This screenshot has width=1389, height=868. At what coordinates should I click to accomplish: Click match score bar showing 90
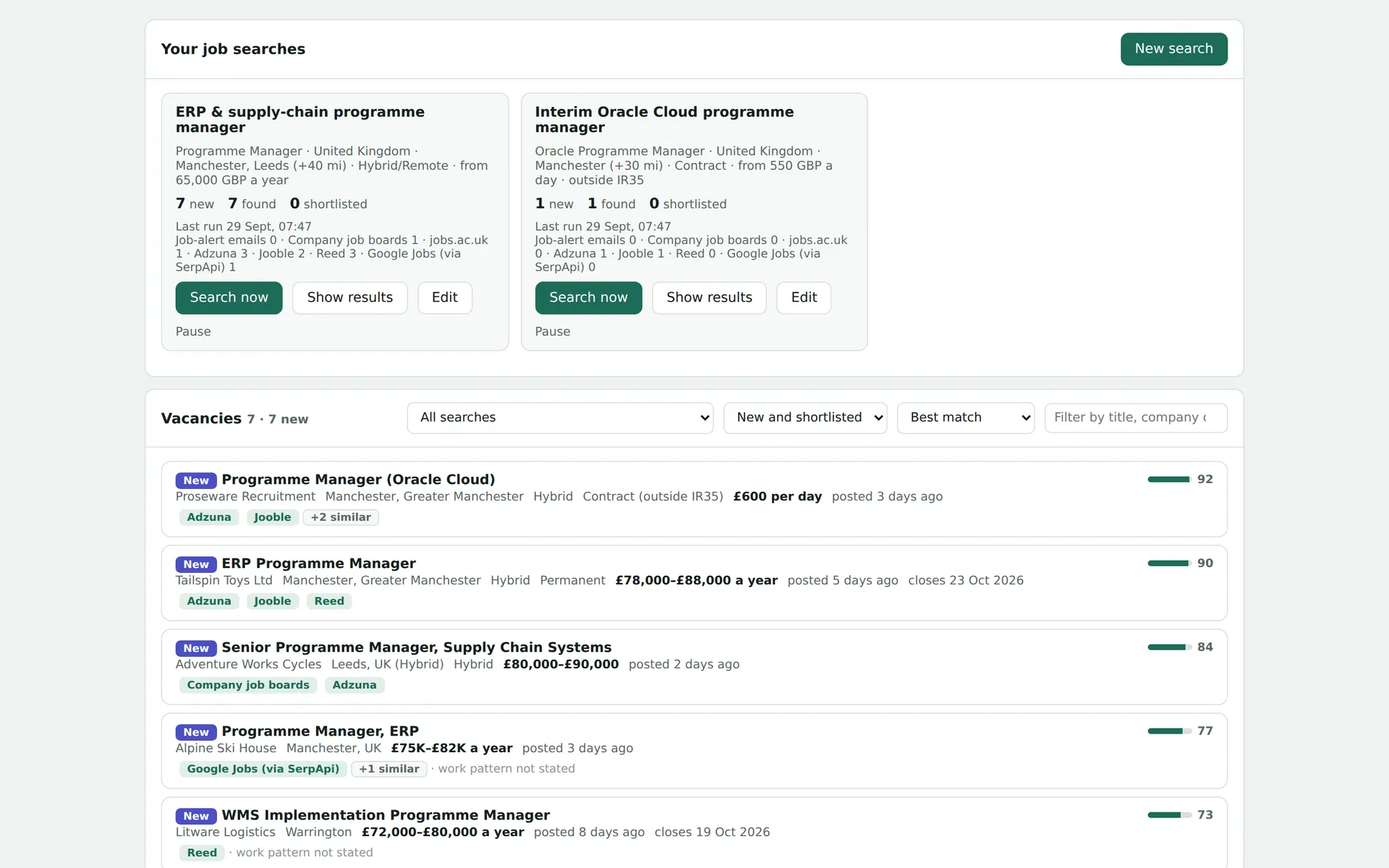click(1169, 563)
